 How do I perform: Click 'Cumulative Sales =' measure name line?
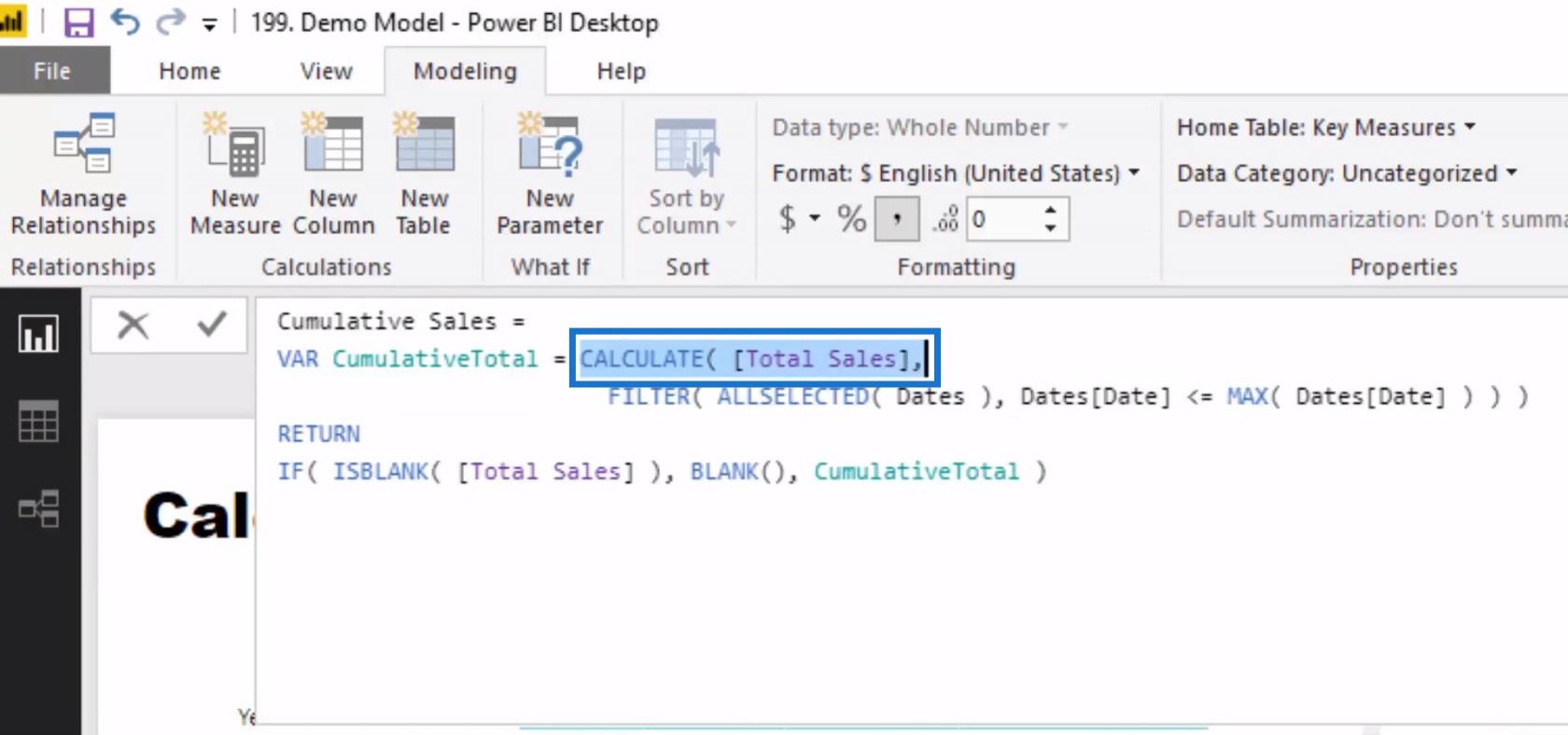(401, 322)
